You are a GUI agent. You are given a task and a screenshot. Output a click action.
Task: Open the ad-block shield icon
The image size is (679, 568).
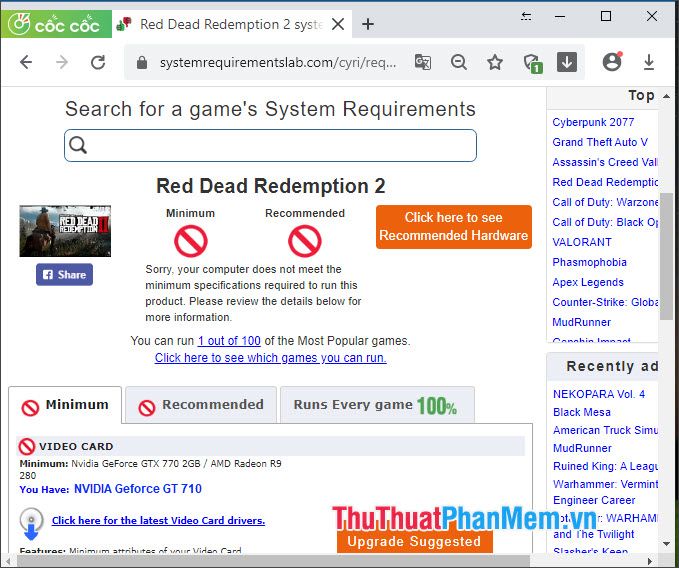[x=532, y=63]
